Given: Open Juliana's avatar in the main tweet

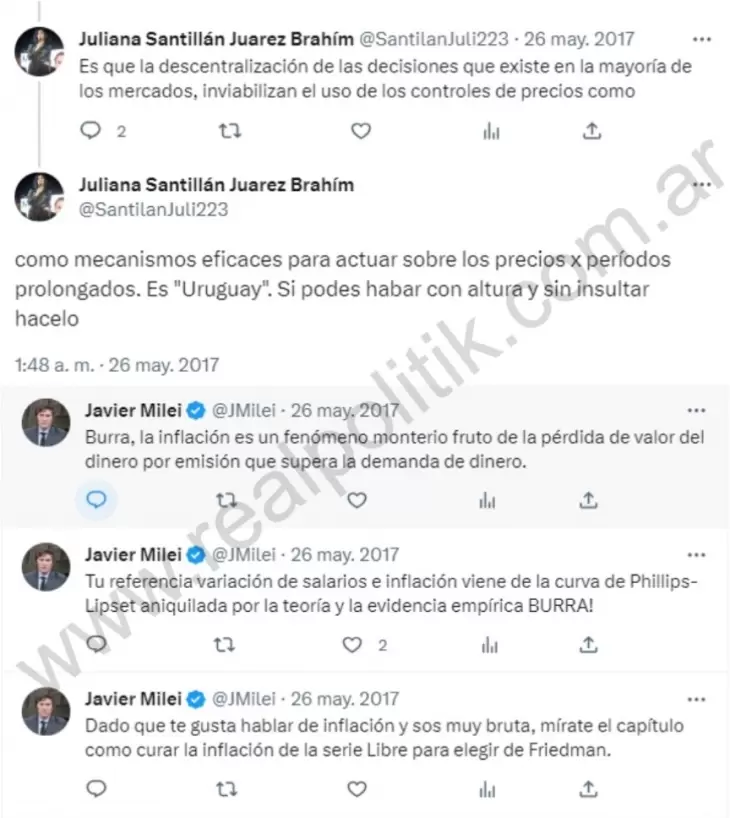Looking at the screenshot, I should pyautogui.click(x=40, y=197).
